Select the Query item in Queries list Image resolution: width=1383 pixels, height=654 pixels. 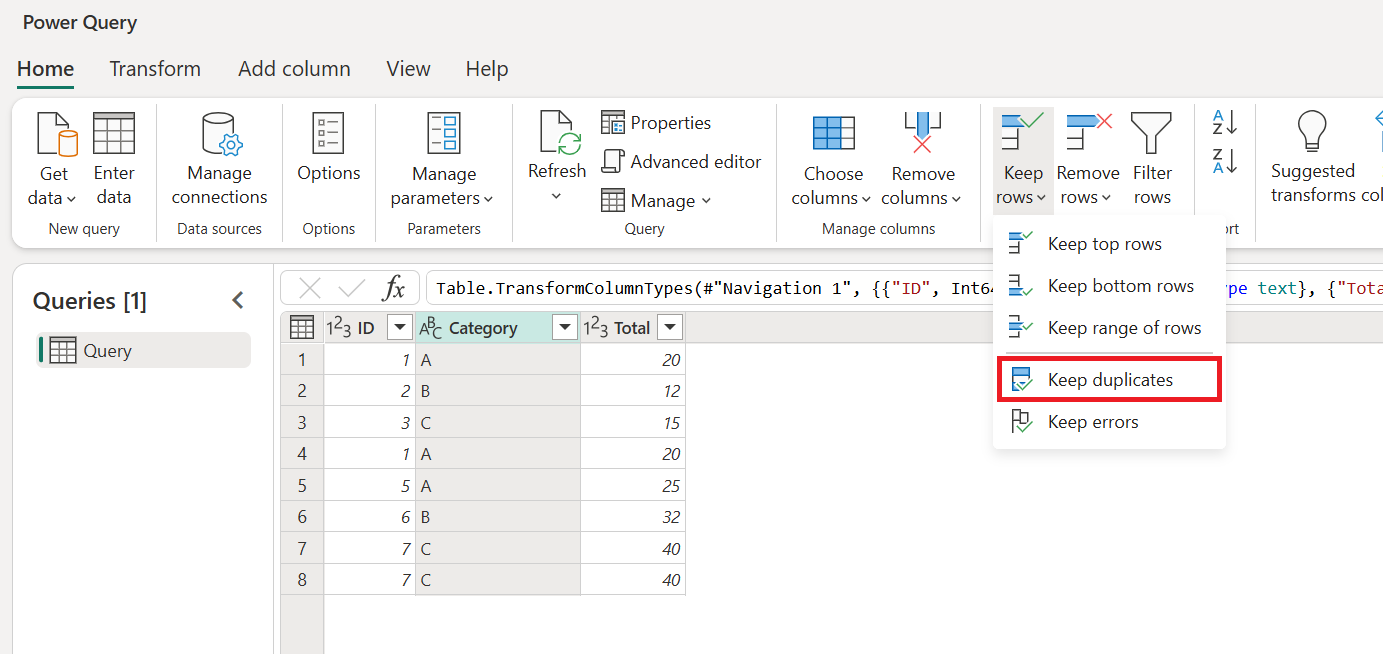pos(144,351)
